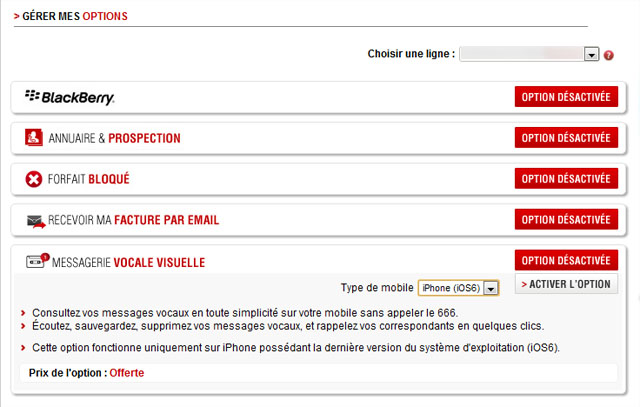
Task: Toggle Annuaire & Prospection Option Désactivée
Action: point(566,137)
